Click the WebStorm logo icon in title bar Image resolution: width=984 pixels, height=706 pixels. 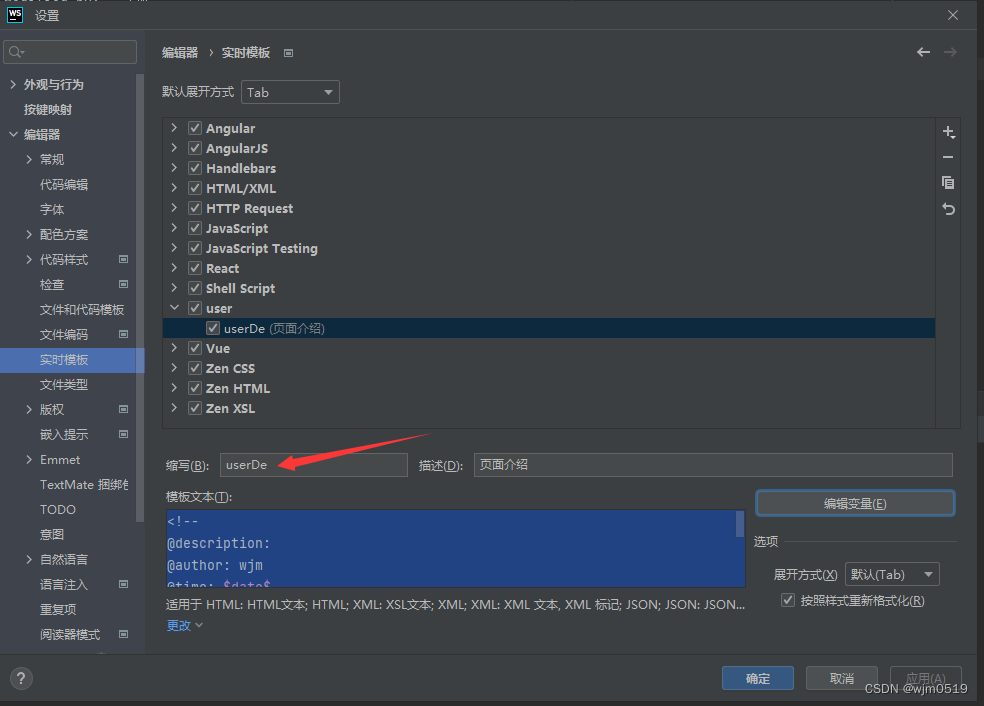[x=15, y=15]
